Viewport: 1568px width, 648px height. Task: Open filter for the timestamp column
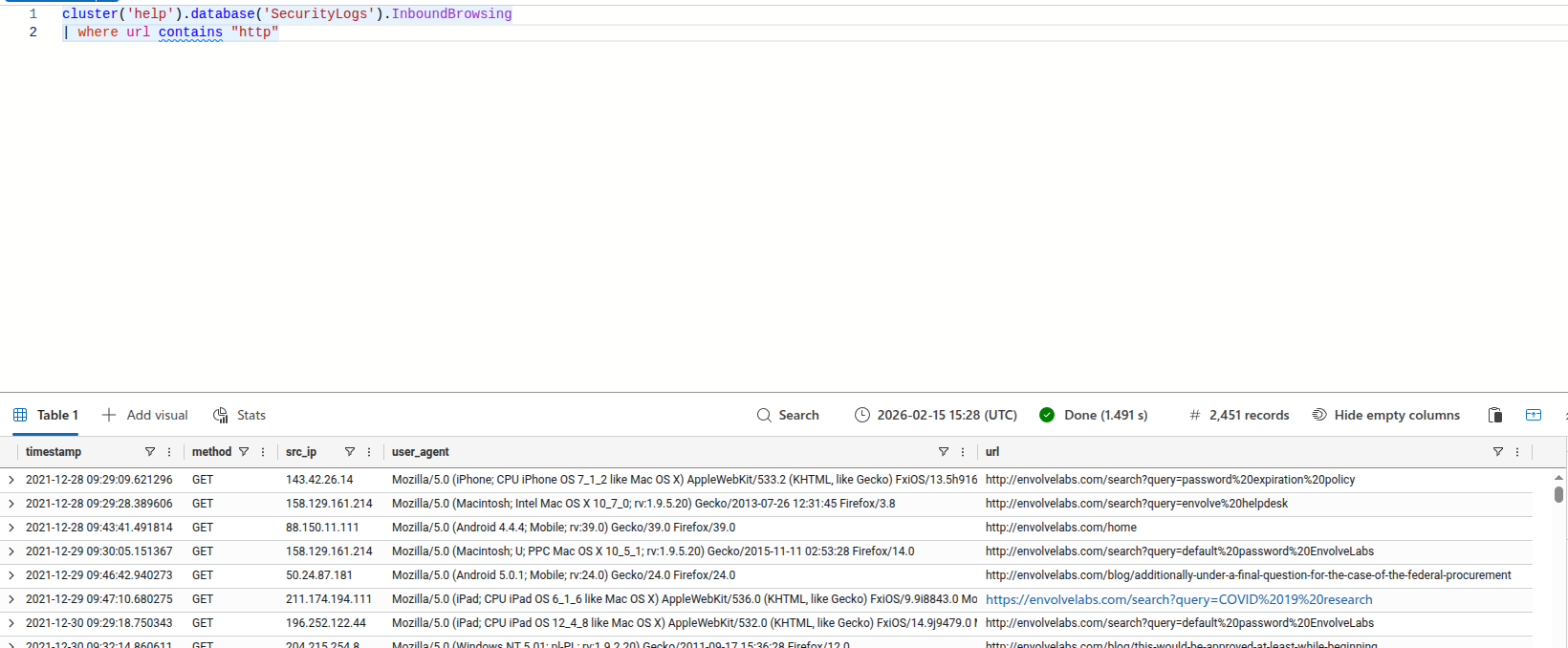pyautogui.click(x=149, y=452)
